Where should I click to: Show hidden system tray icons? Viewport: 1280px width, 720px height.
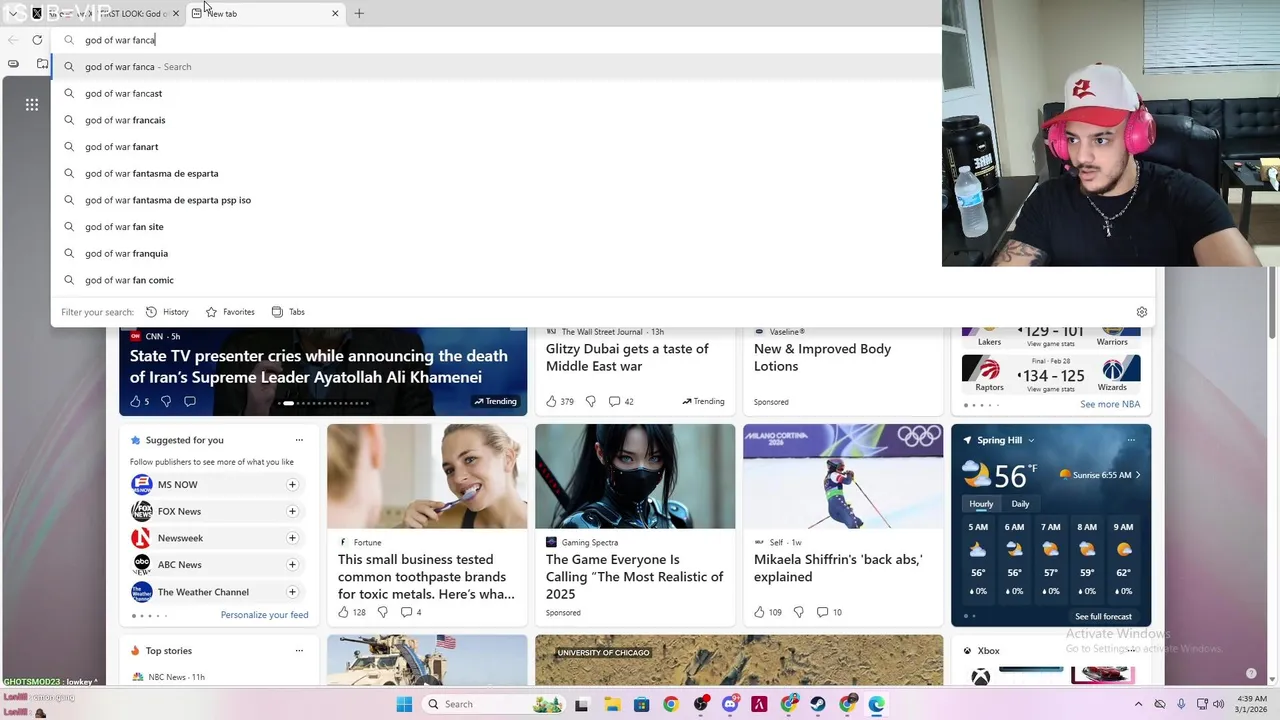click(1138, 704)
